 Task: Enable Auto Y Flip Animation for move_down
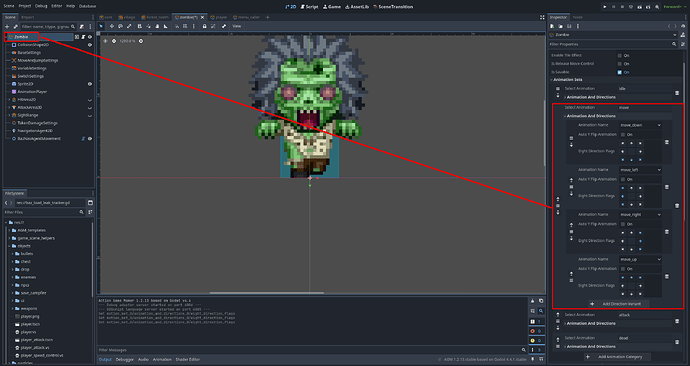623,135
